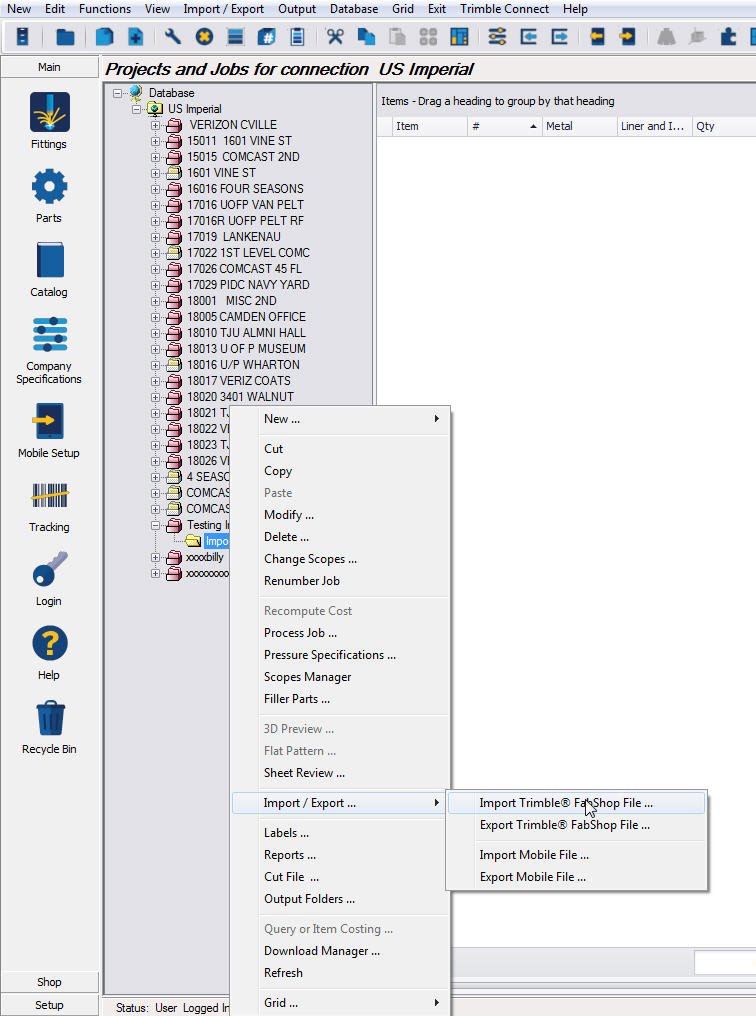
Task: Open the Catalog book icon
Action: point(49,262)
